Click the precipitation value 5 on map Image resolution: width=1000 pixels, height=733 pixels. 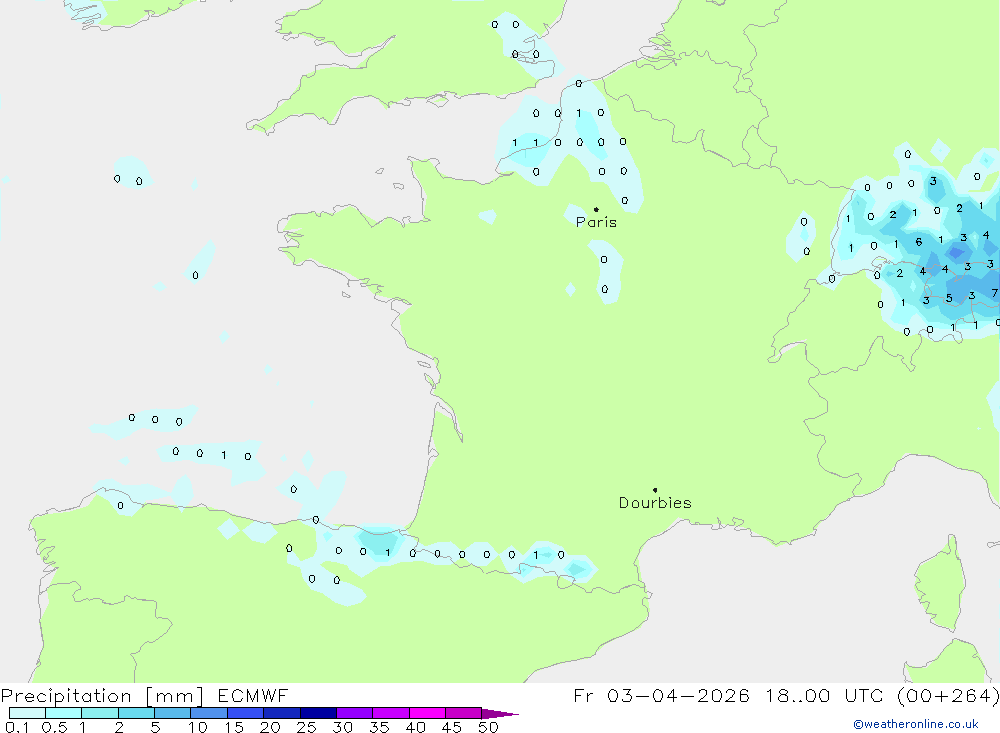[949, 298]
